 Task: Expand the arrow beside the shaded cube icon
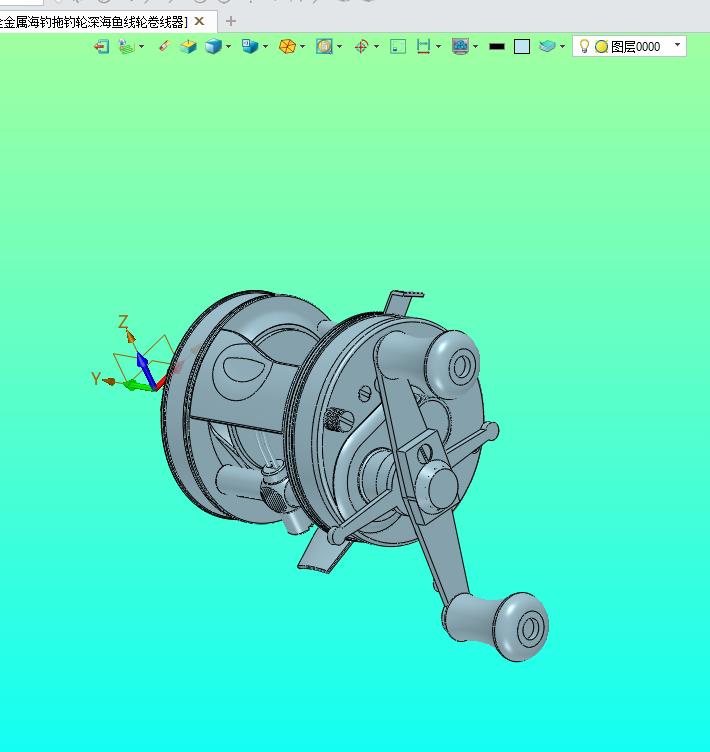(x=229, y=46)
